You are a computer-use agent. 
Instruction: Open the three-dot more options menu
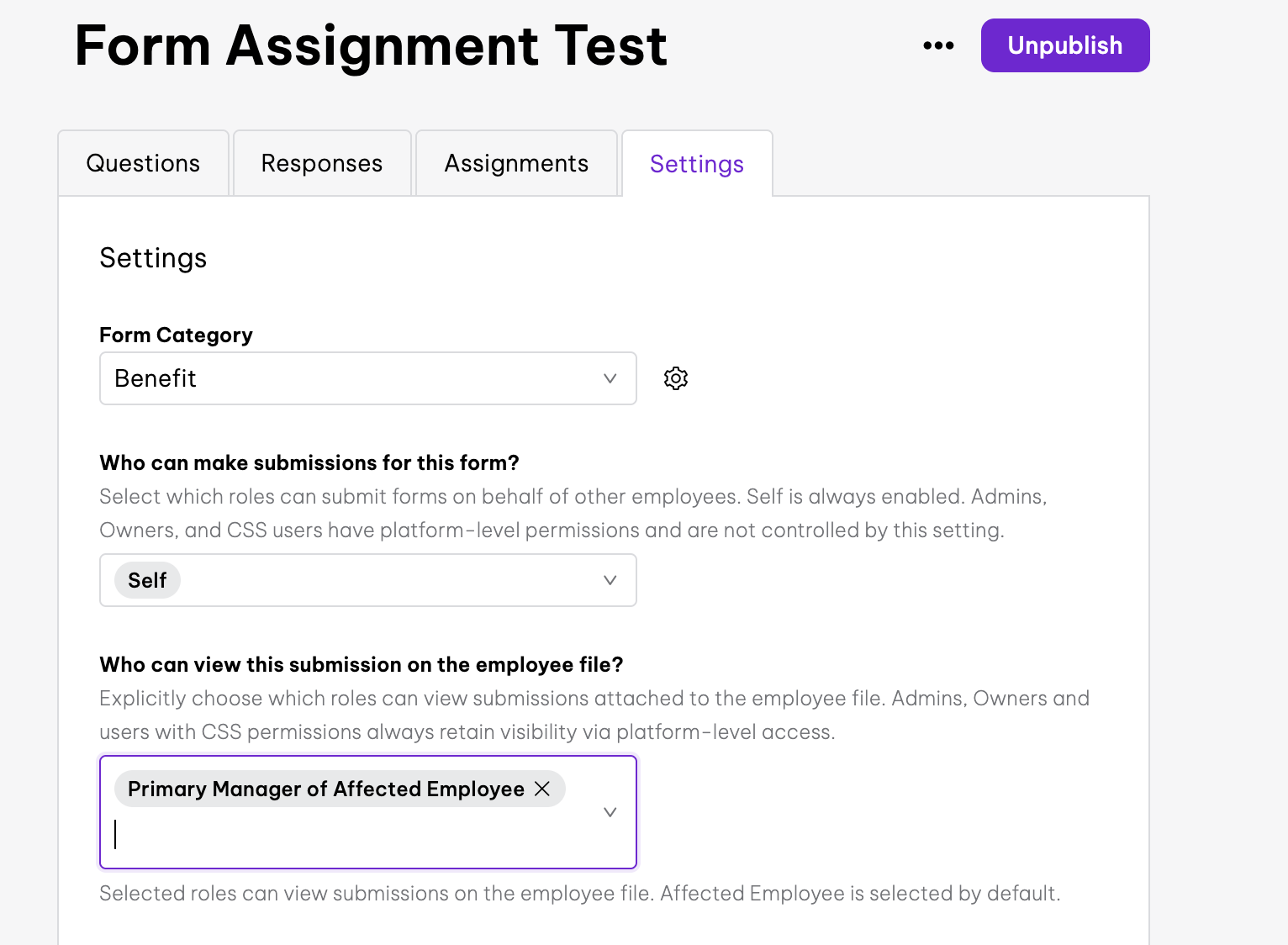[938, 45]
